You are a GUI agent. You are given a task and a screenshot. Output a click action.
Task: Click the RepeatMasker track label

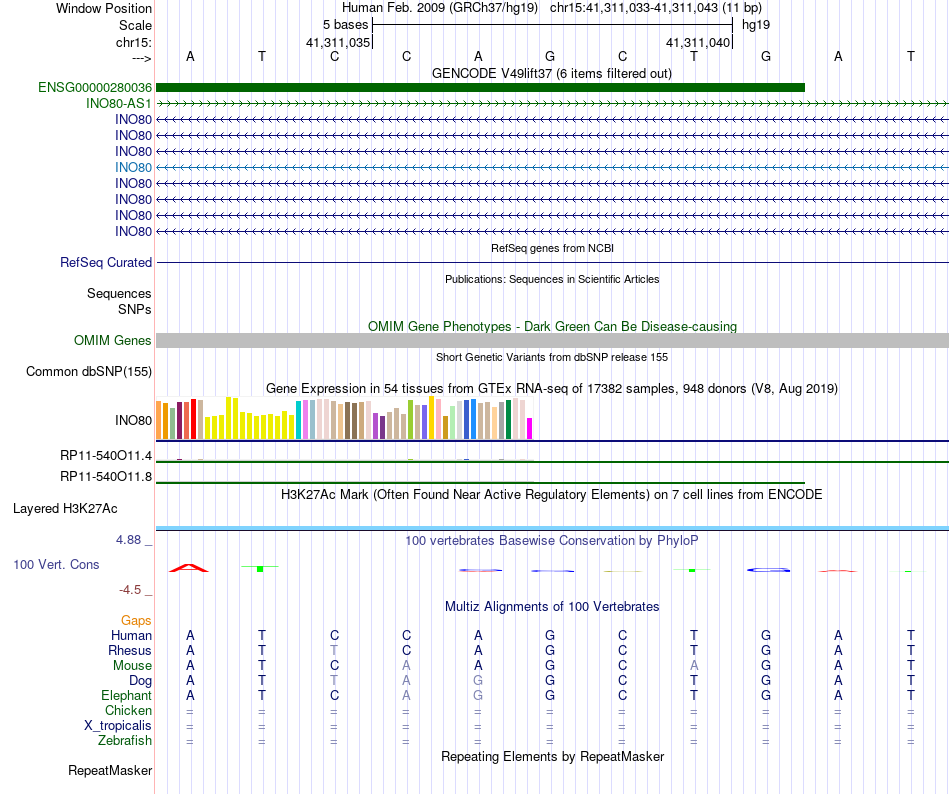110,770
